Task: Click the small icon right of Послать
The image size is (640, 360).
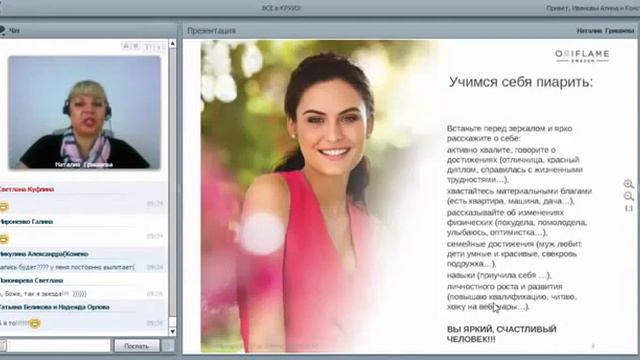Action: click(x=167, y=346)
